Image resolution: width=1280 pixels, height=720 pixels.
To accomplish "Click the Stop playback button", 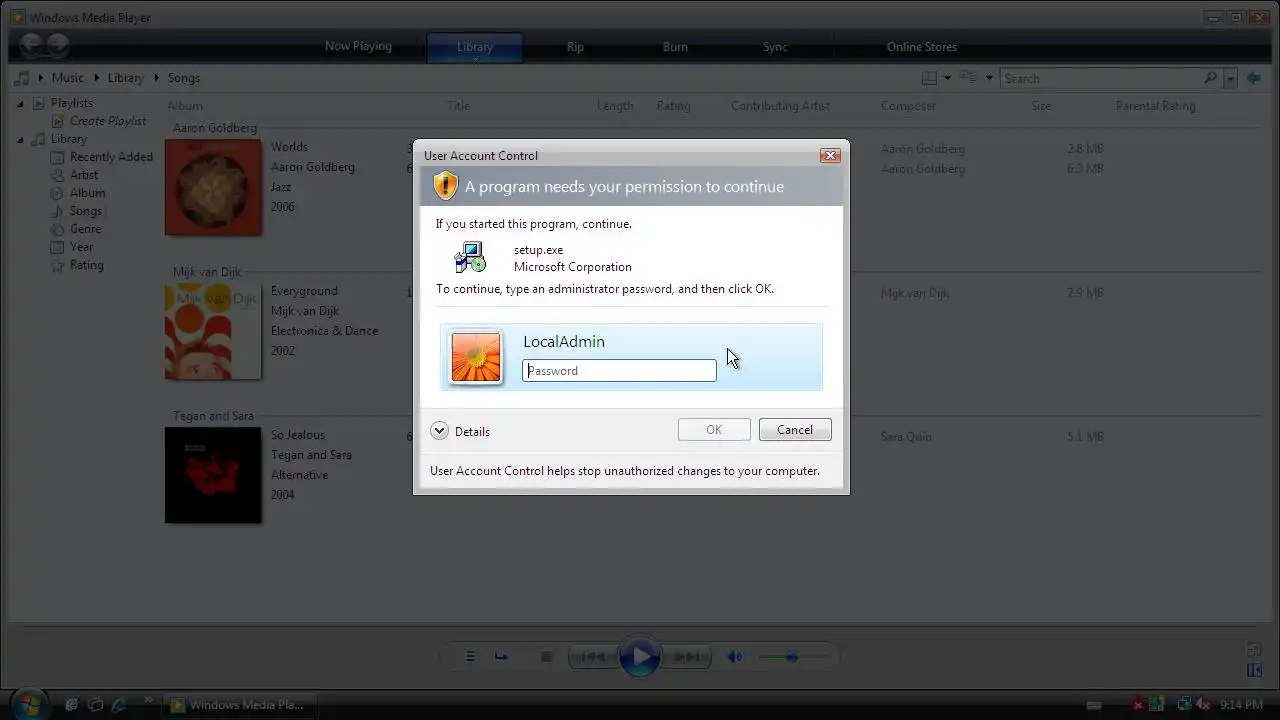I will click(x=546, y=657).
